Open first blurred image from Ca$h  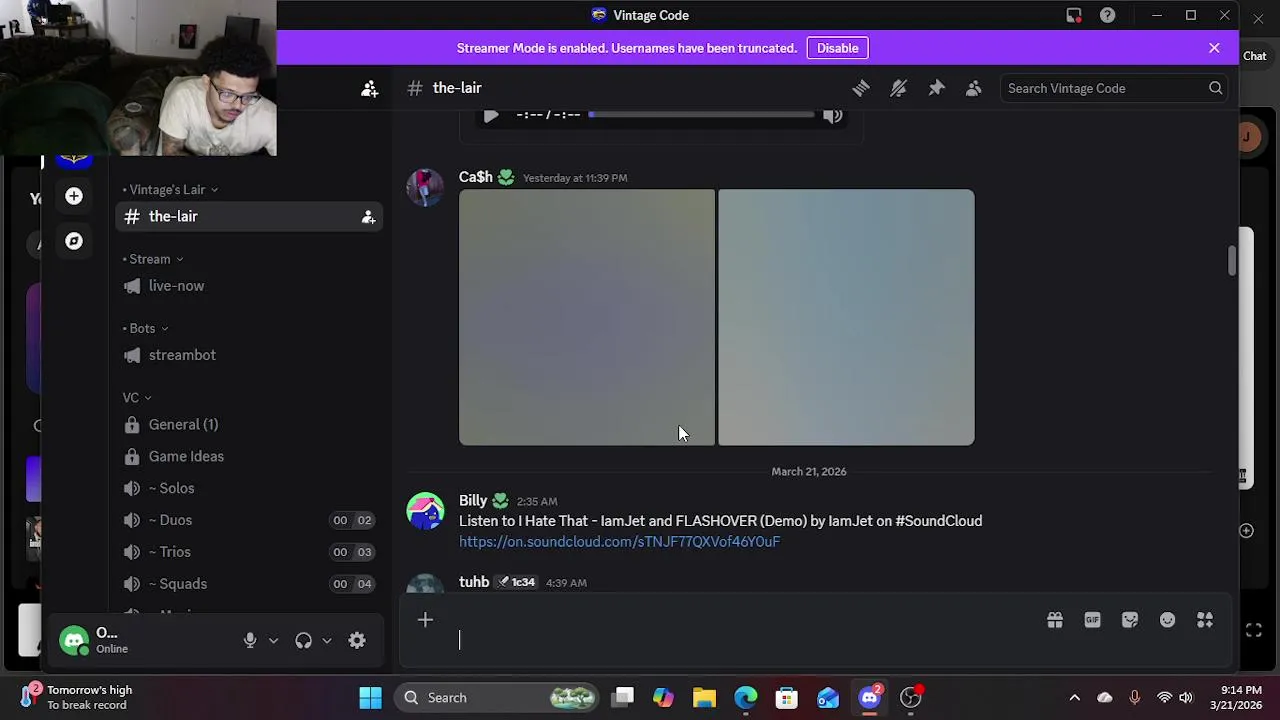587,317
